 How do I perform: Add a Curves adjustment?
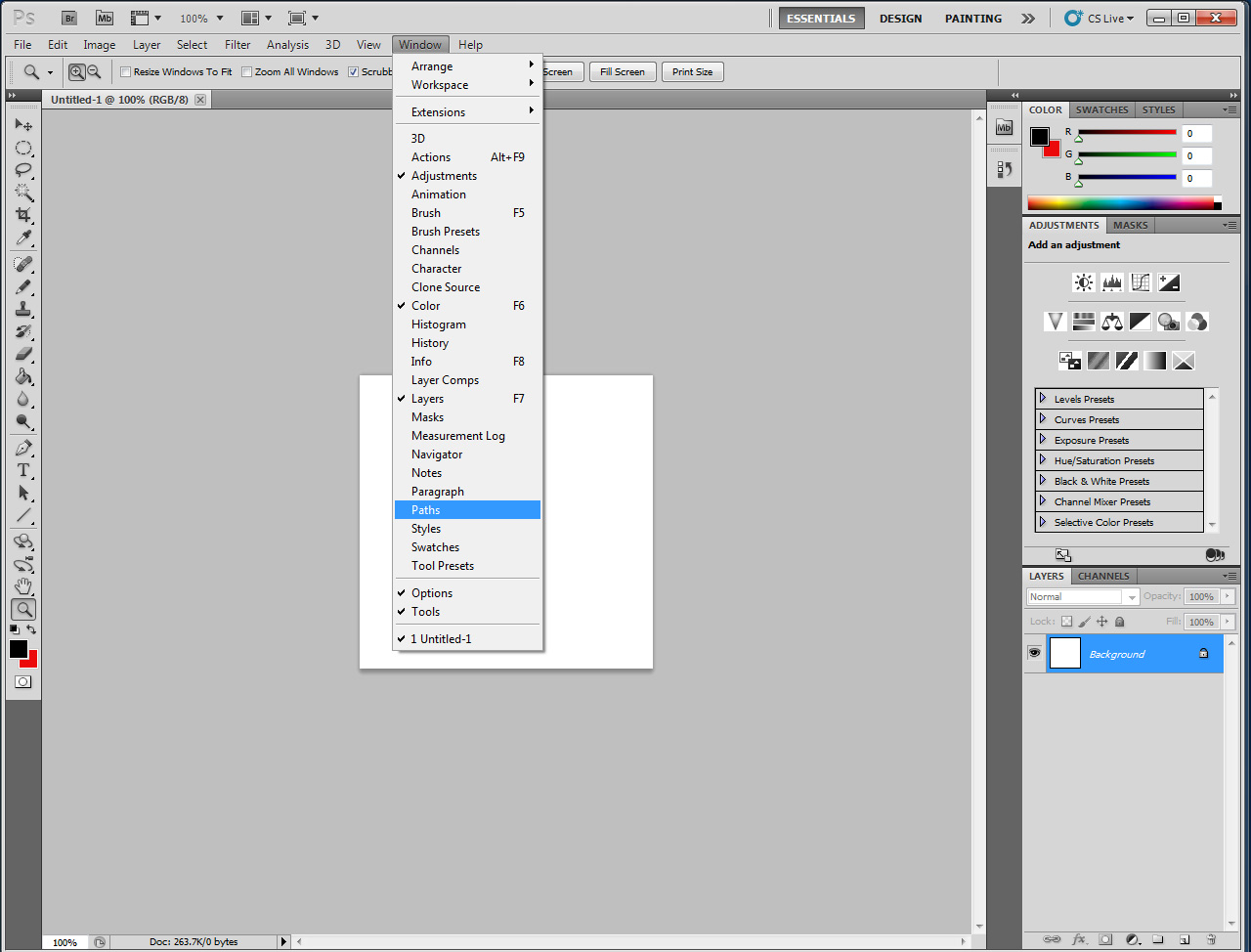[x=1141, y=282]
